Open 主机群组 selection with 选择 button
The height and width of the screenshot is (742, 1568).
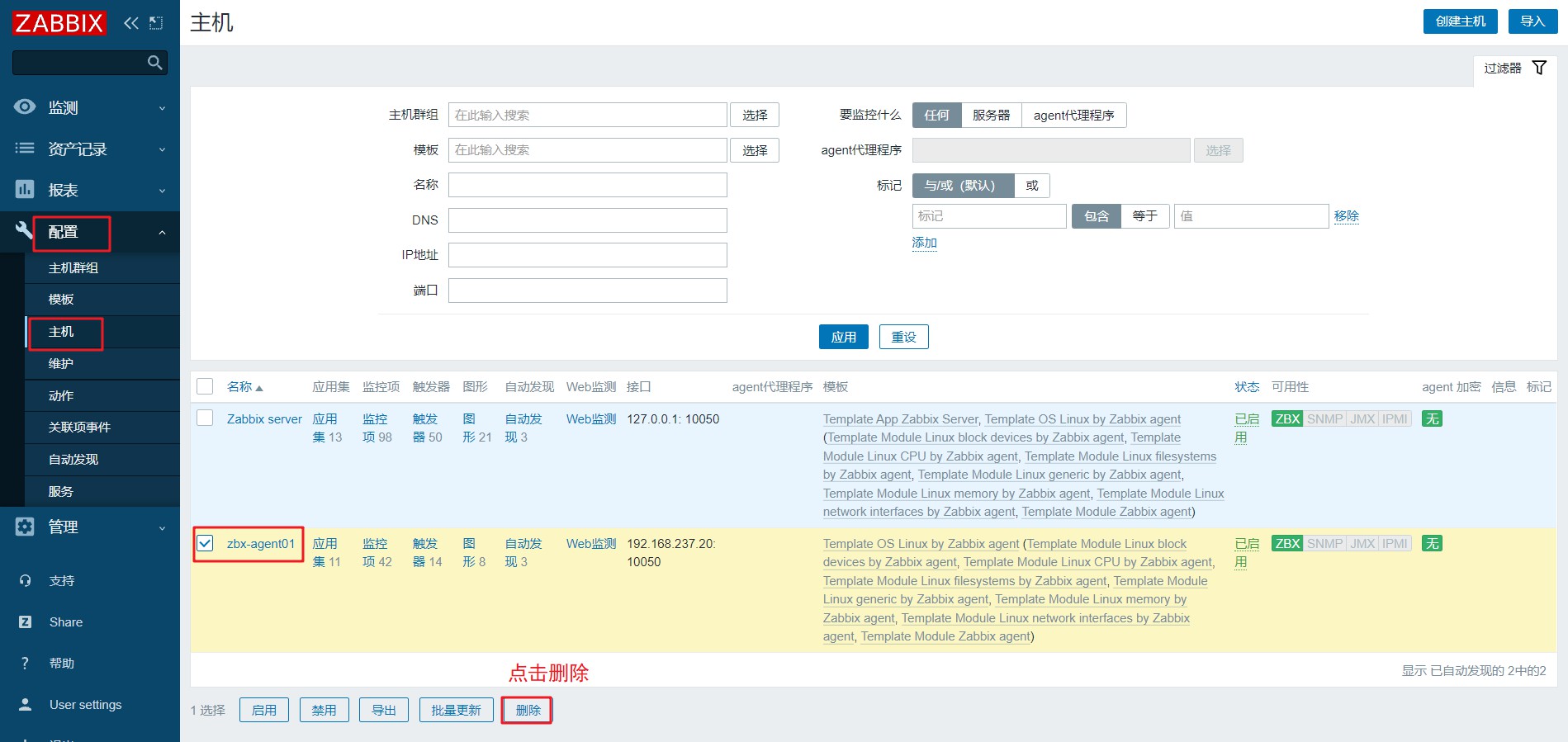point(755,115)
